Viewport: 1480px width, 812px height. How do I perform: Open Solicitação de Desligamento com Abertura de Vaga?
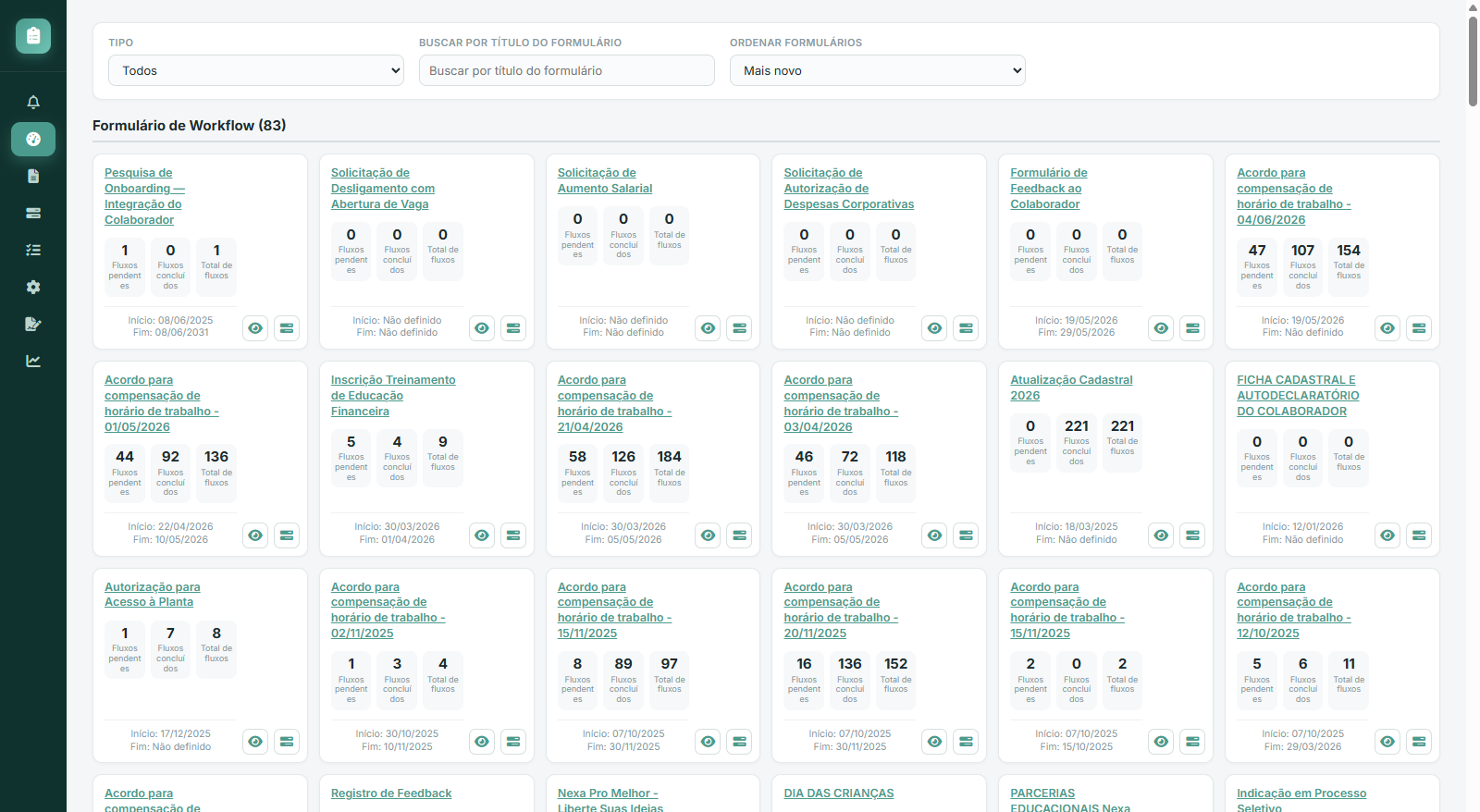pos(383,189)
